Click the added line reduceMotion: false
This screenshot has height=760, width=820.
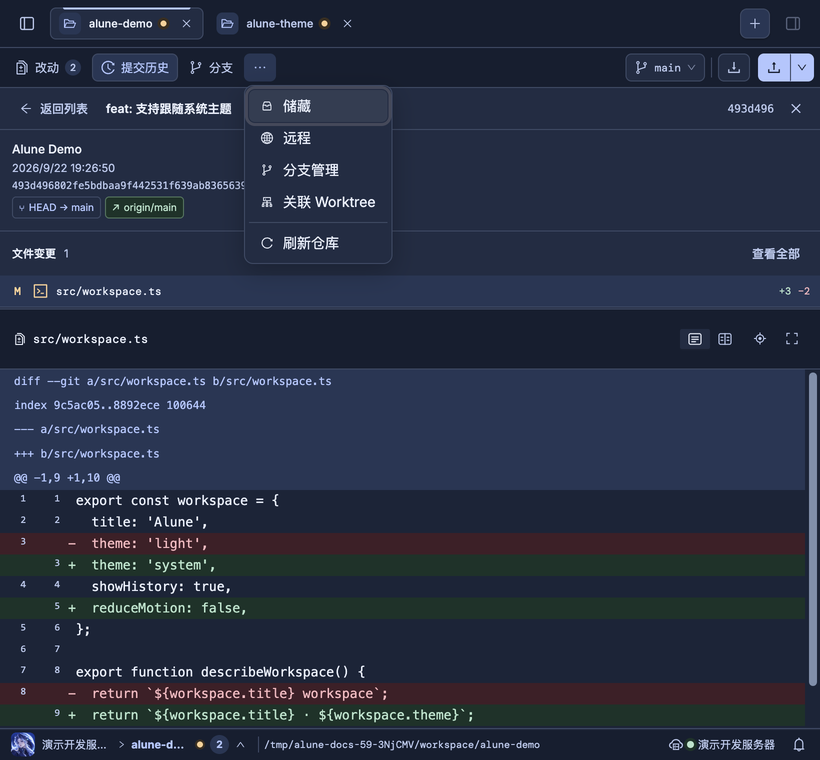403,608
